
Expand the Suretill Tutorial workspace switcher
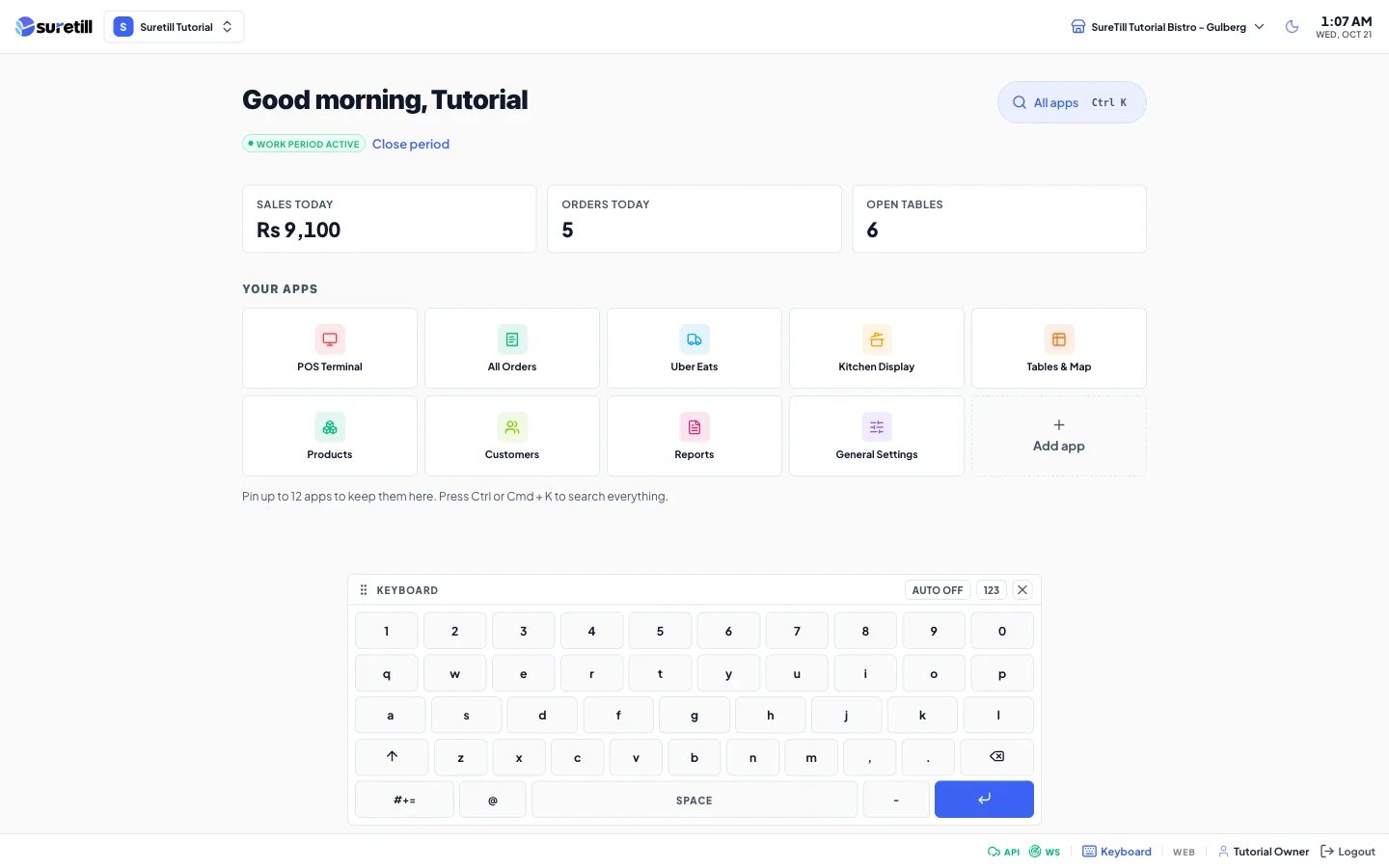pyautogui.click(x=174, y=27)
